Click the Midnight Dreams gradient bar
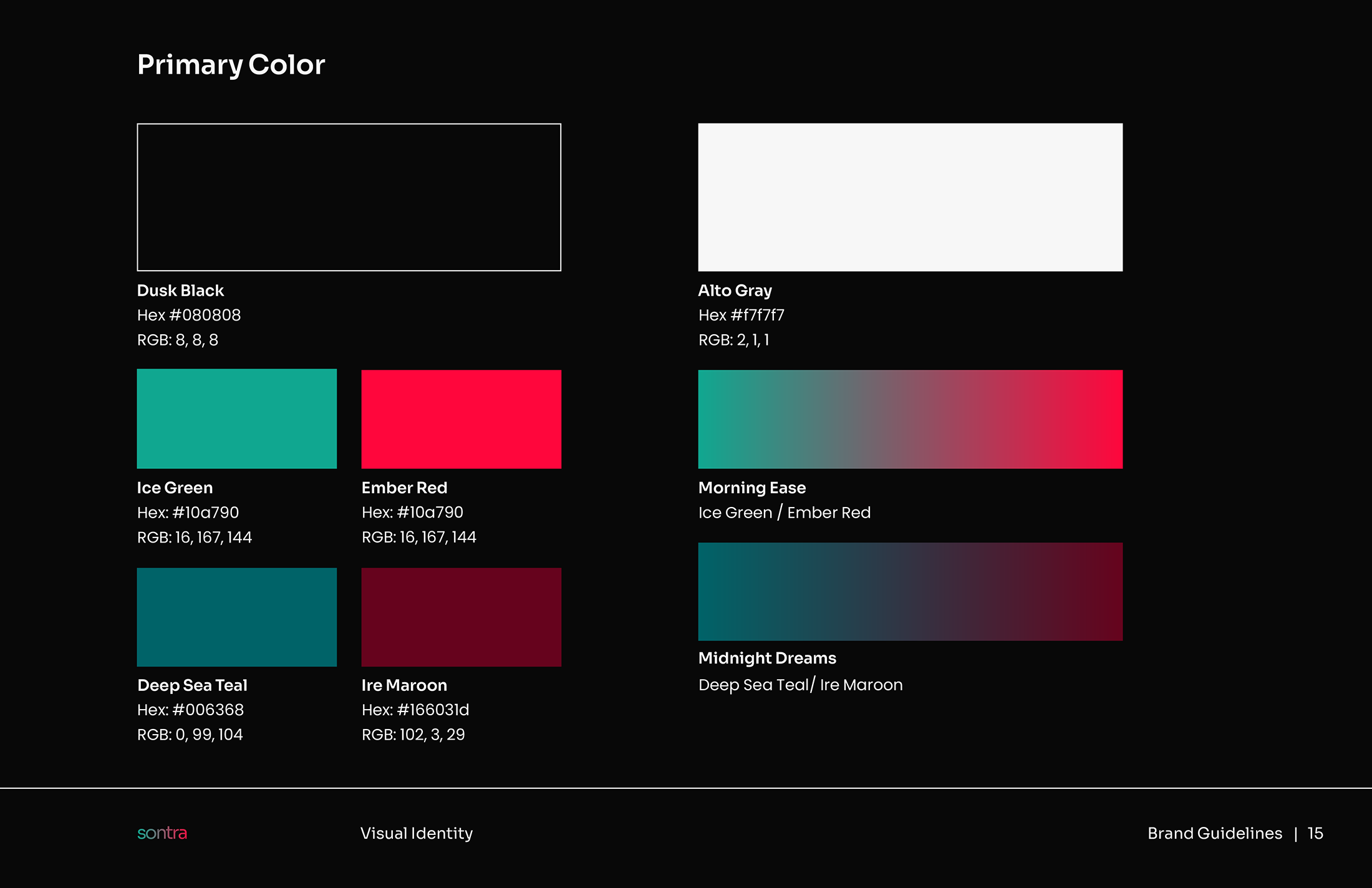Screen dimensions: 1372x888 click(911, 591)
